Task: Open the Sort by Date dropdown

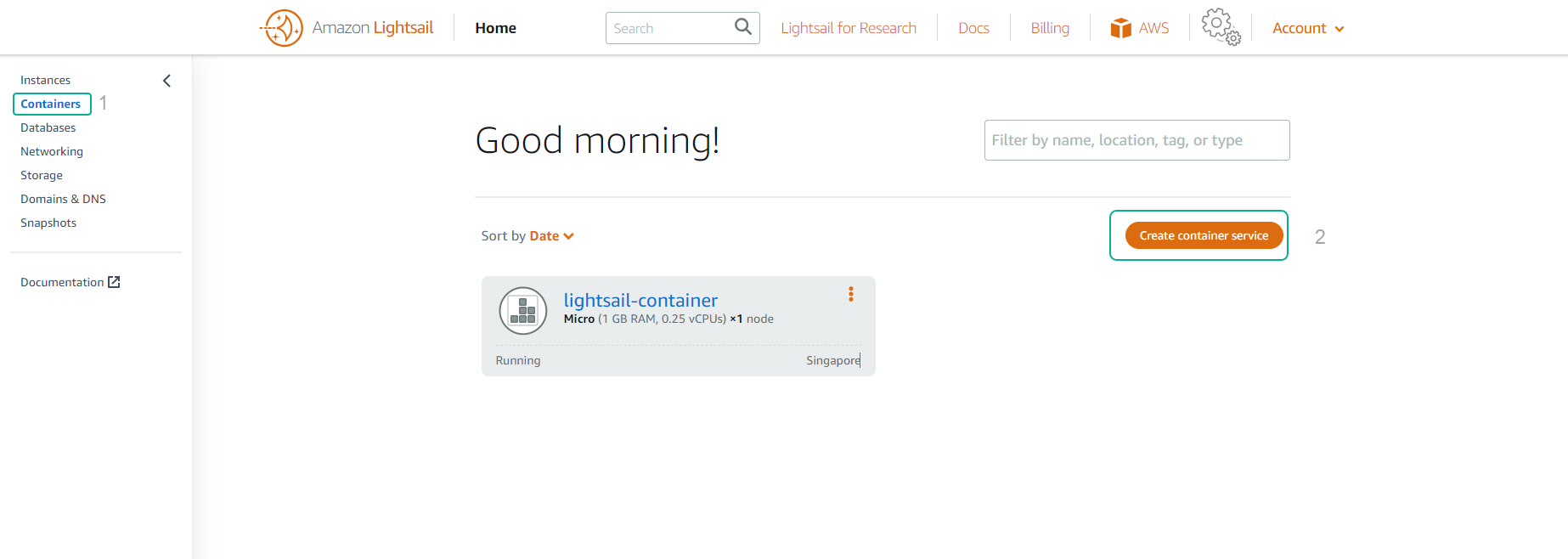Action: tap(551, 236)
